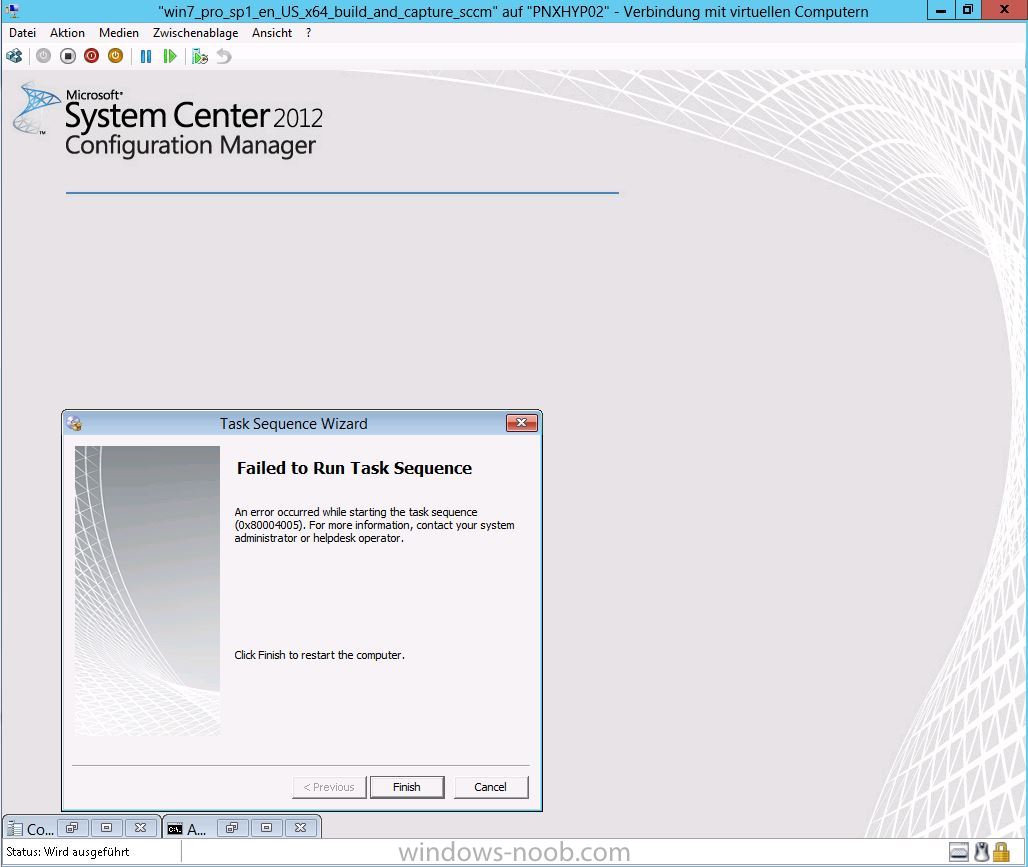Maximize the minimized A... command window
This screenshot has width=1028, height=867.
pyautogui.click(x=266, y=828)
